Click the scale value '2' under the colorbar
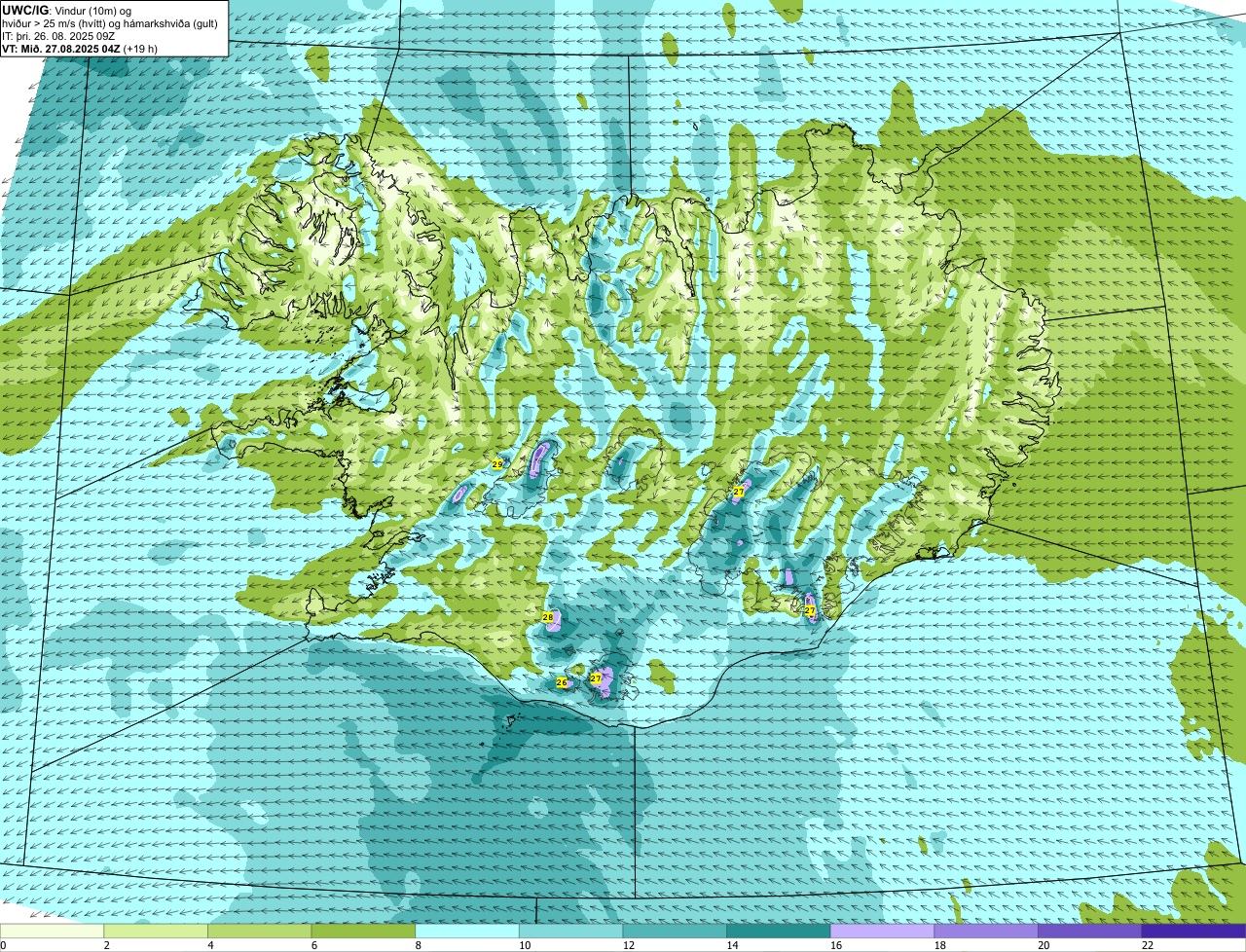The width and height of the screenshot is (1246, 952). (x=106, y=945)
